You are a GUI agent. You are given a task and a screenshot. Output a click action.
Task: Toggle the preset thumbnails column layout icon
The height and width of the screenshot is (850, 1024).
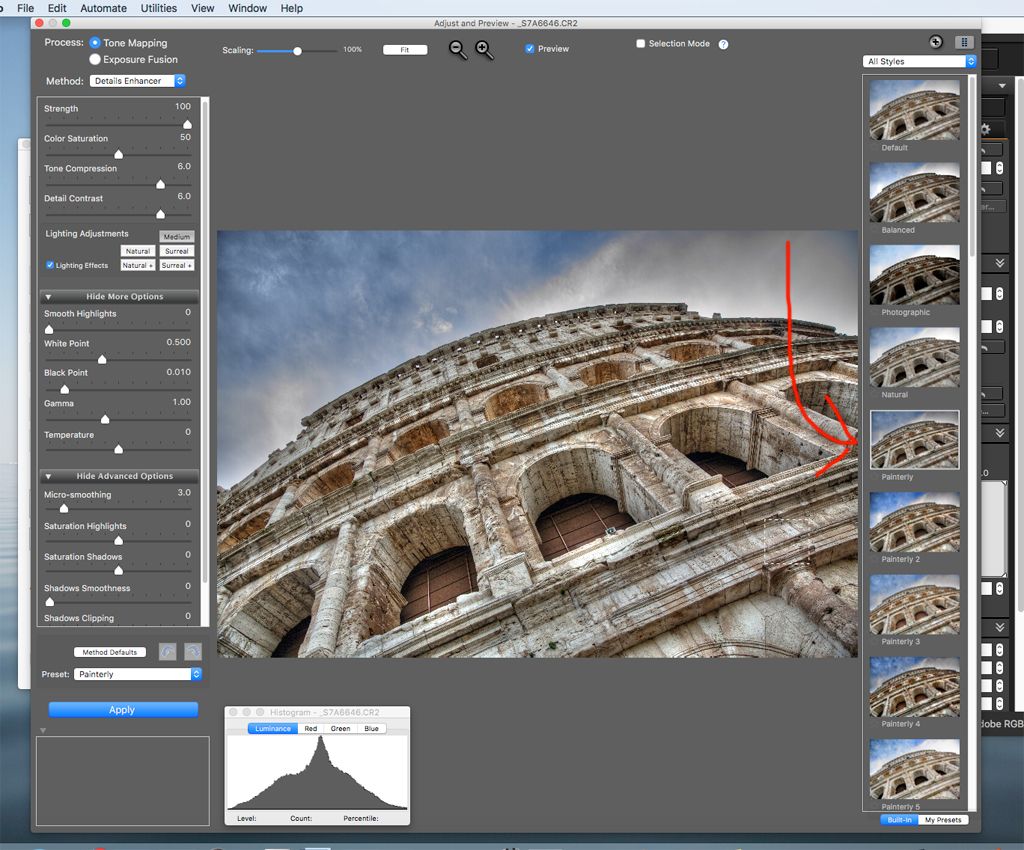pyautogui.click(x=964, y=42)
